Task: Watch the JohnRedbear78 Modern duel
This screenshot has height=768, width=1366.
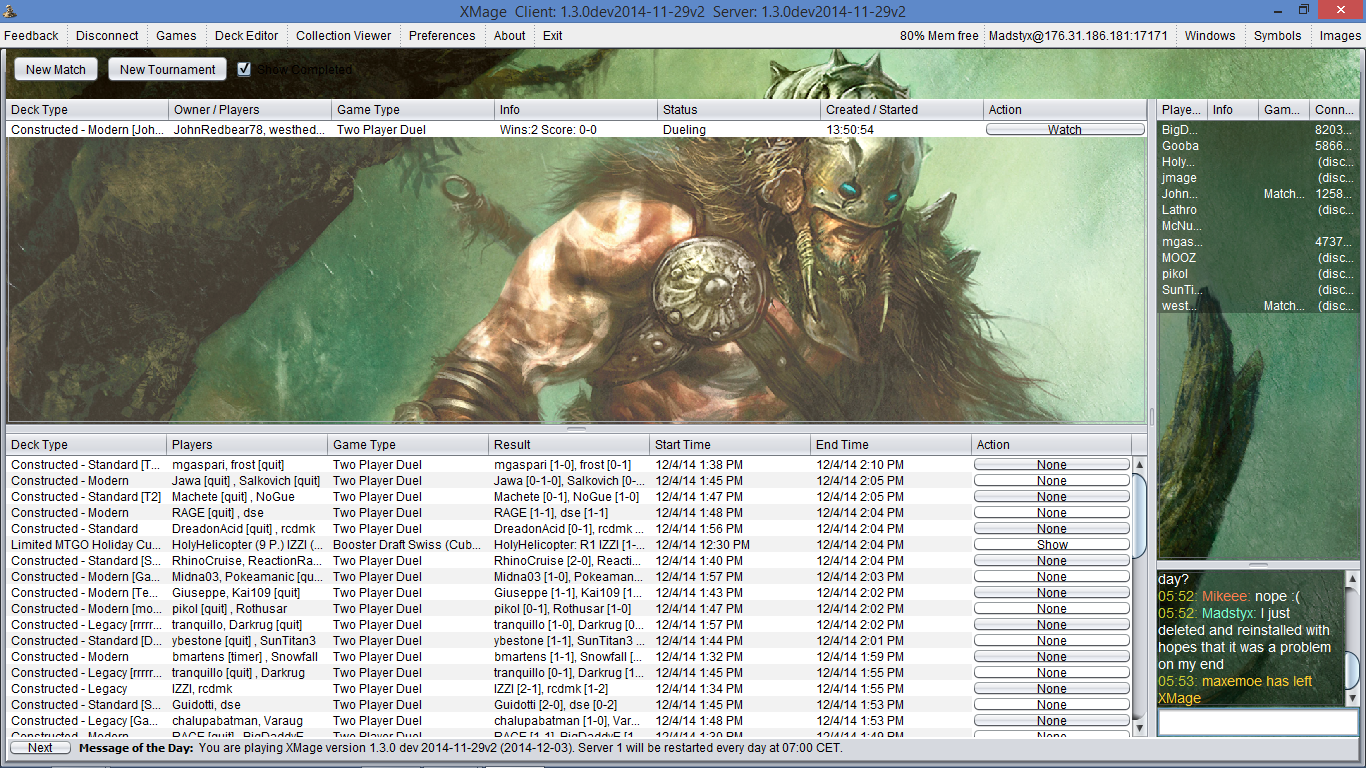Action: click(1064, 130)
